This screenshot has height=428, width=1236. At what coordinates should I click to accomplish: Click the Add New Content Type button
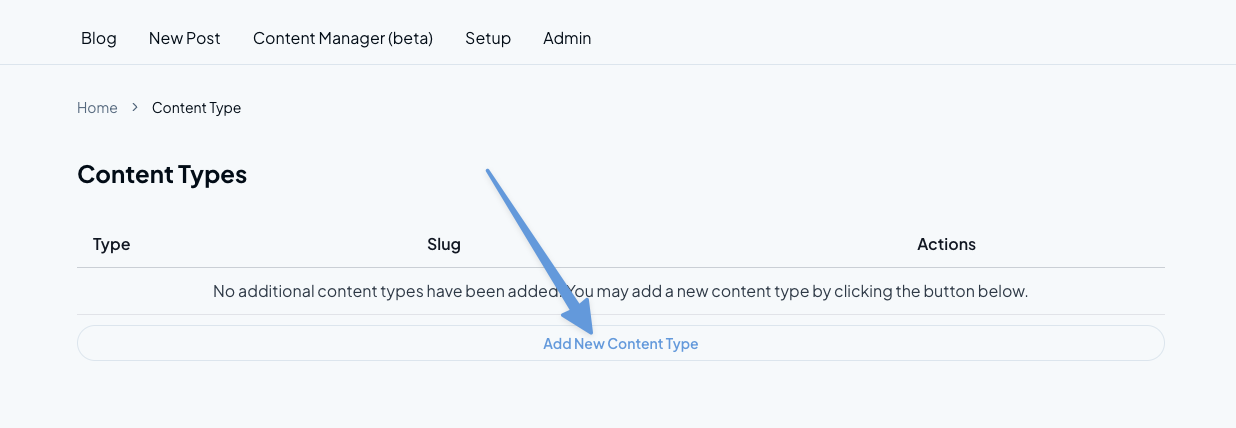620,344
